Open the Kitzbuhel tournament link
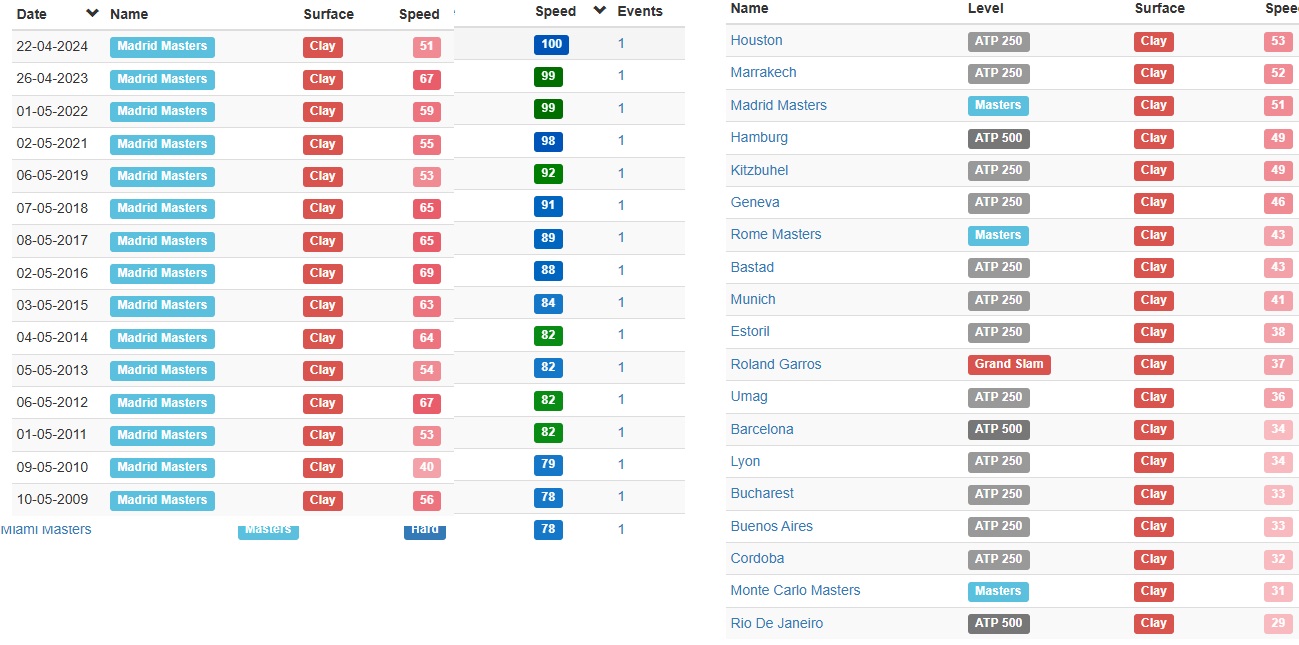Image resolution: width=1299 pixels, height=645 pixels. click(x=760, y=170)
